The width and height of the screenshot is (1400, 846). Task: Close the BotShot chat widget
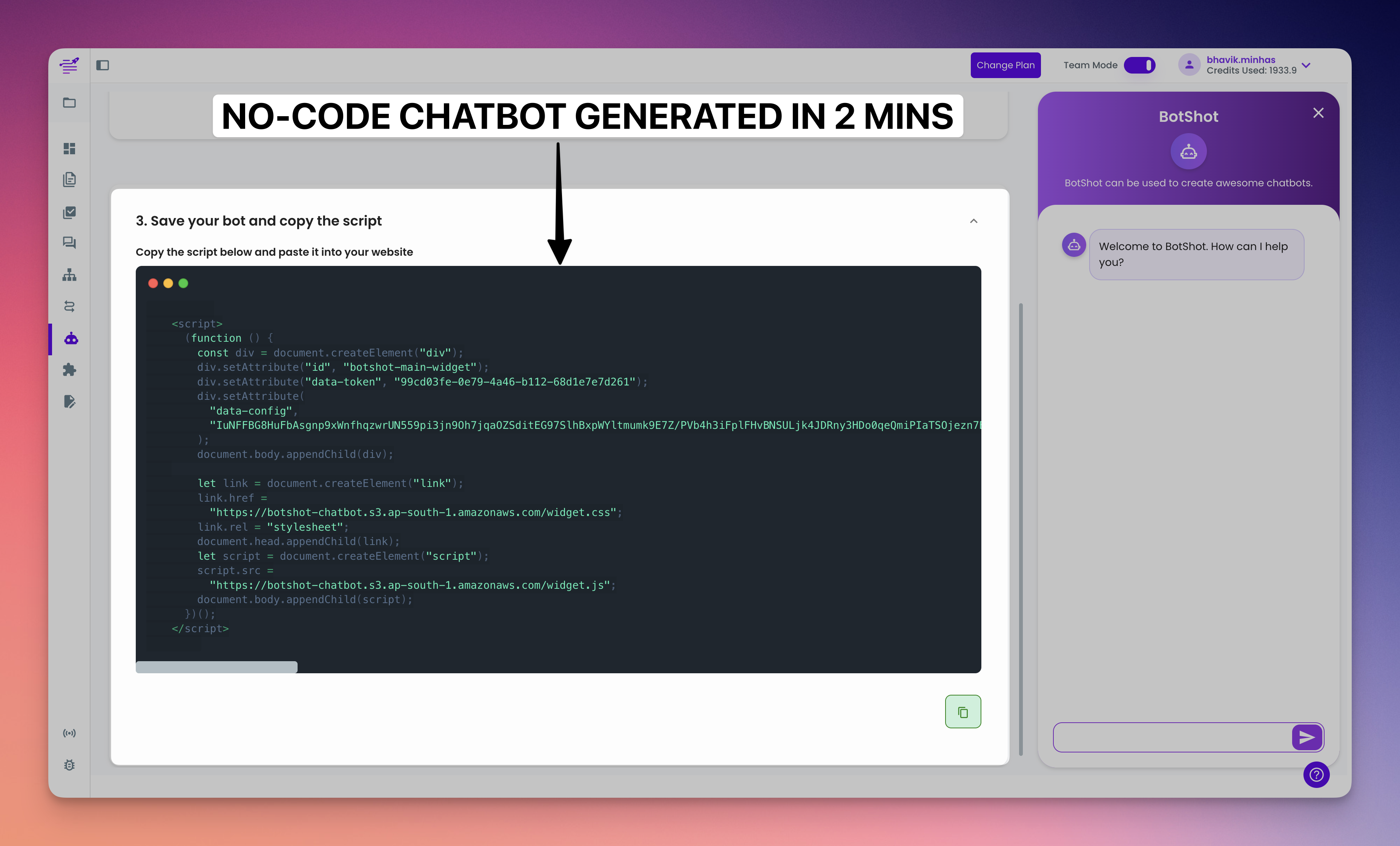pos(1318,113)
